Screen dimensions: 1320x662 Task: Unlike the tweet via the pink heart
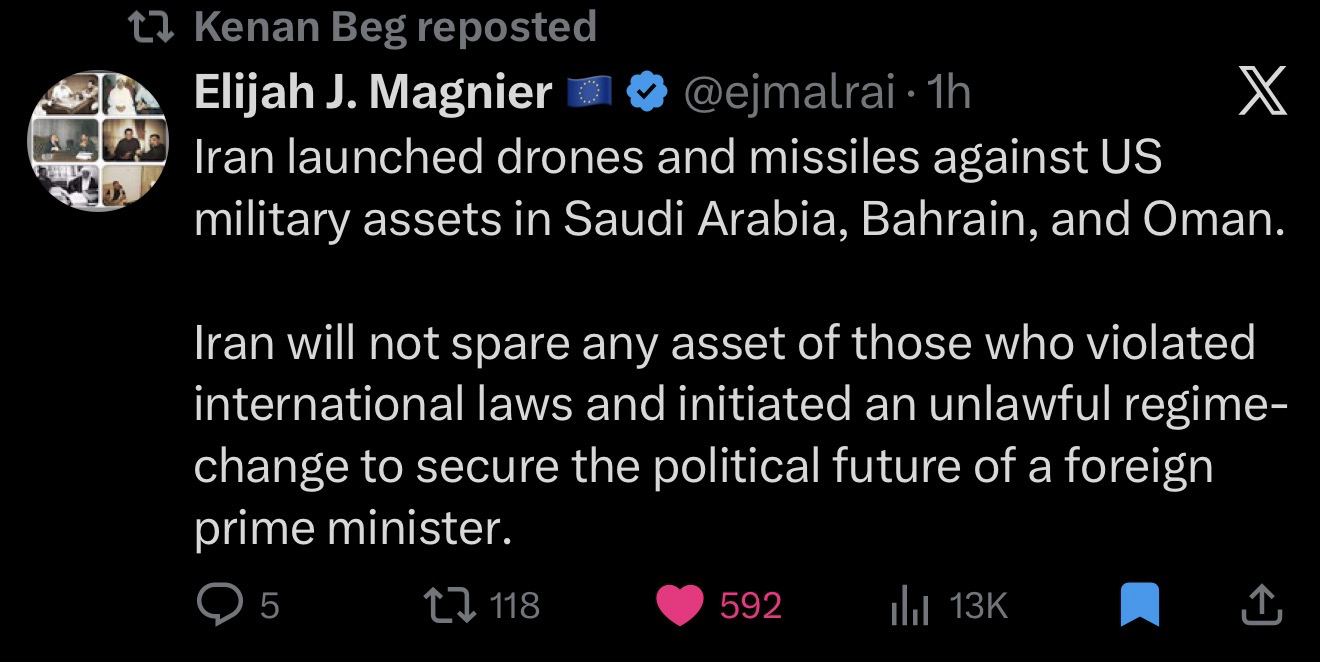coord(680,605)
